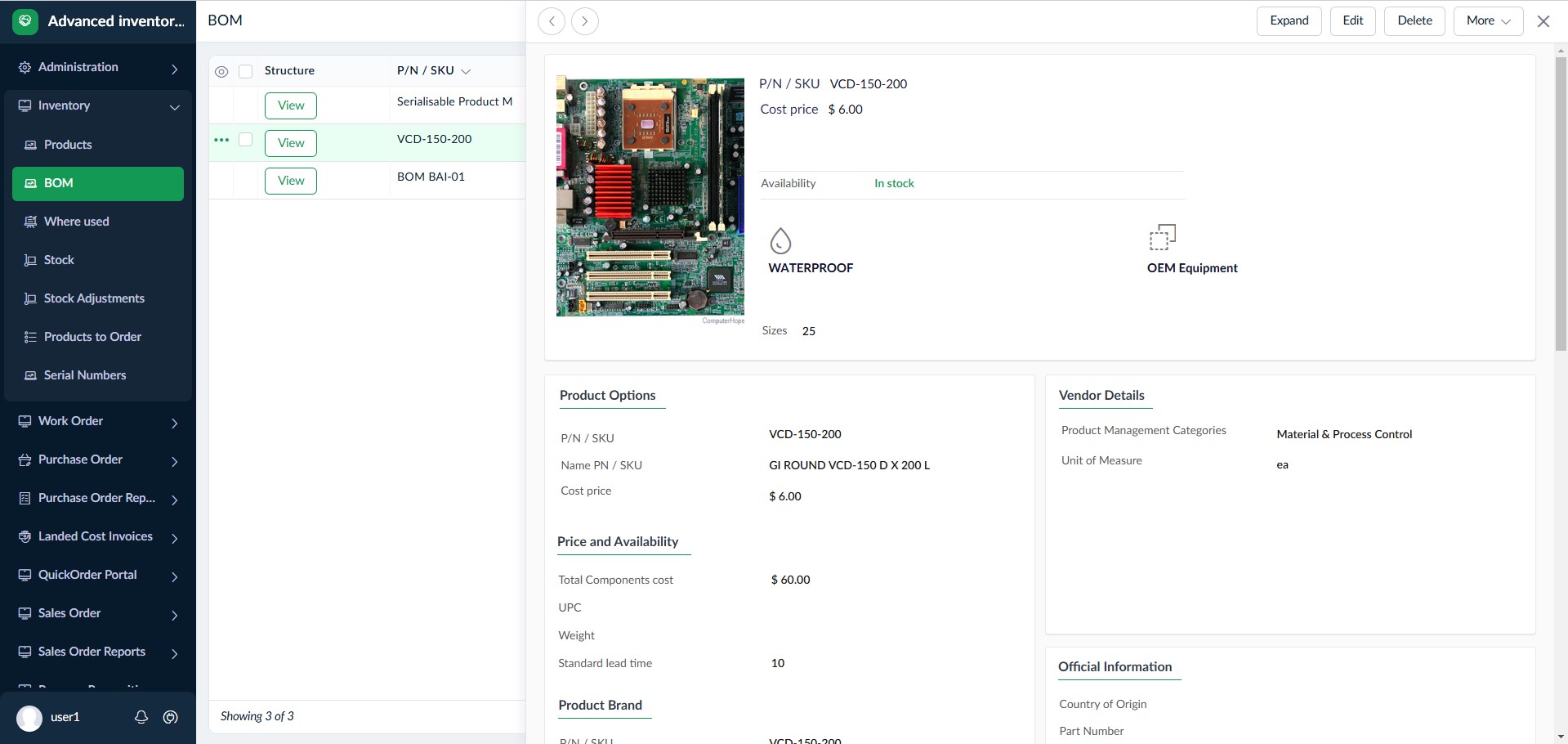Toggle the column visibility eye icon
The width and height of the screenshot is (1568, 744).
tap(221, 72)
